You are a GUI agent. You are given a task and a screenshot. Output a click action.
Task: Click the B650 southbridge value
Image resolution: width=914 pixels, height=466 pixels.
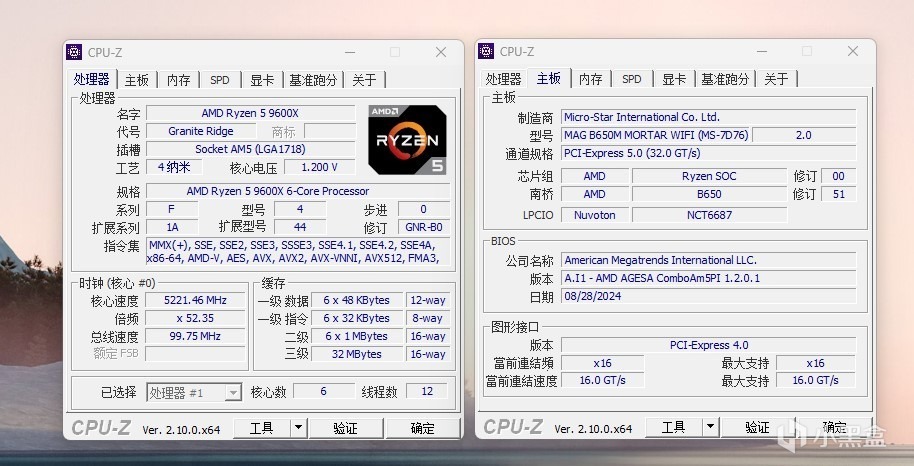click(x=709, y=194)
